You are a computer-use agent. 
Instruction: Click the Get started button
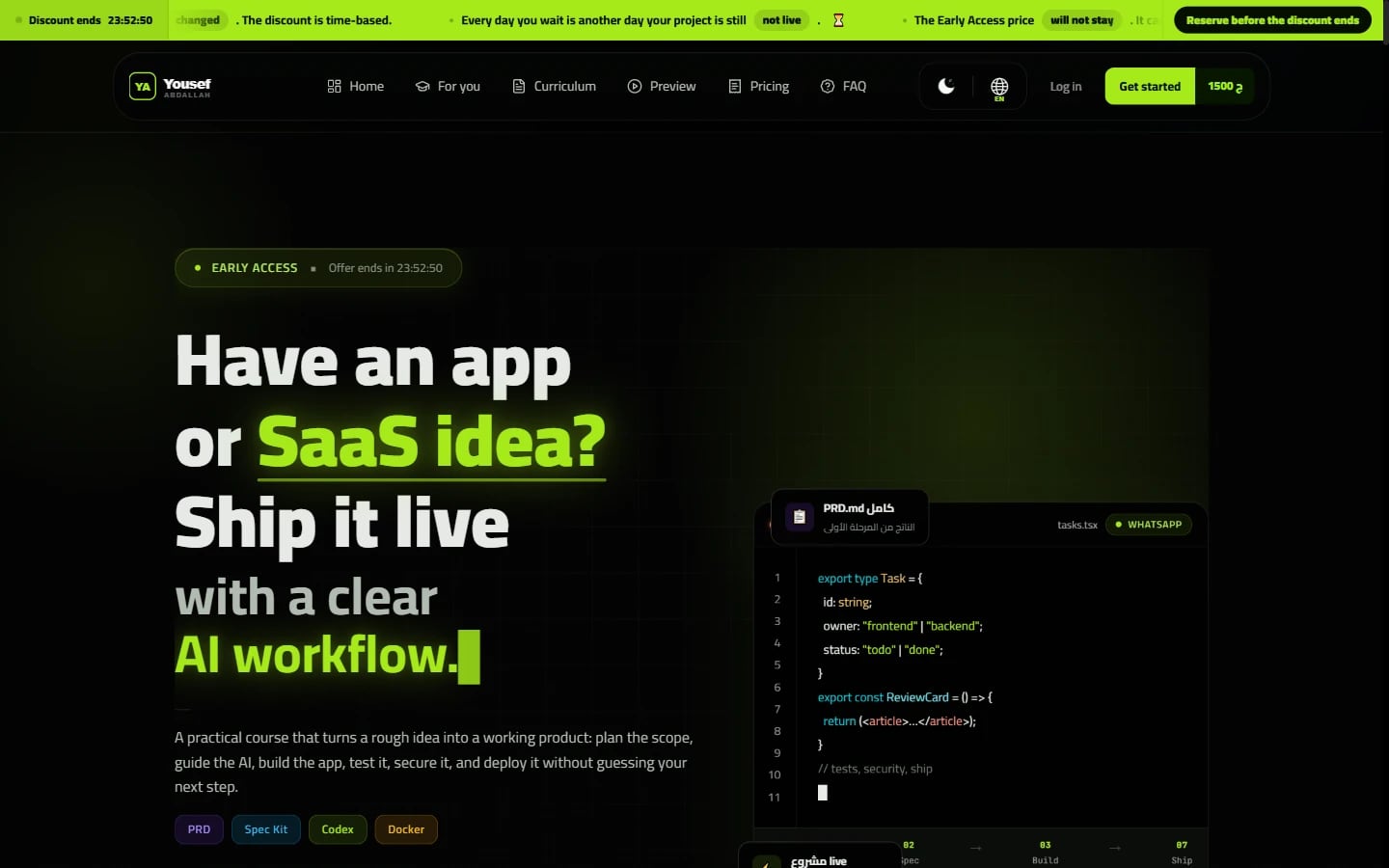coord(1150,86)
